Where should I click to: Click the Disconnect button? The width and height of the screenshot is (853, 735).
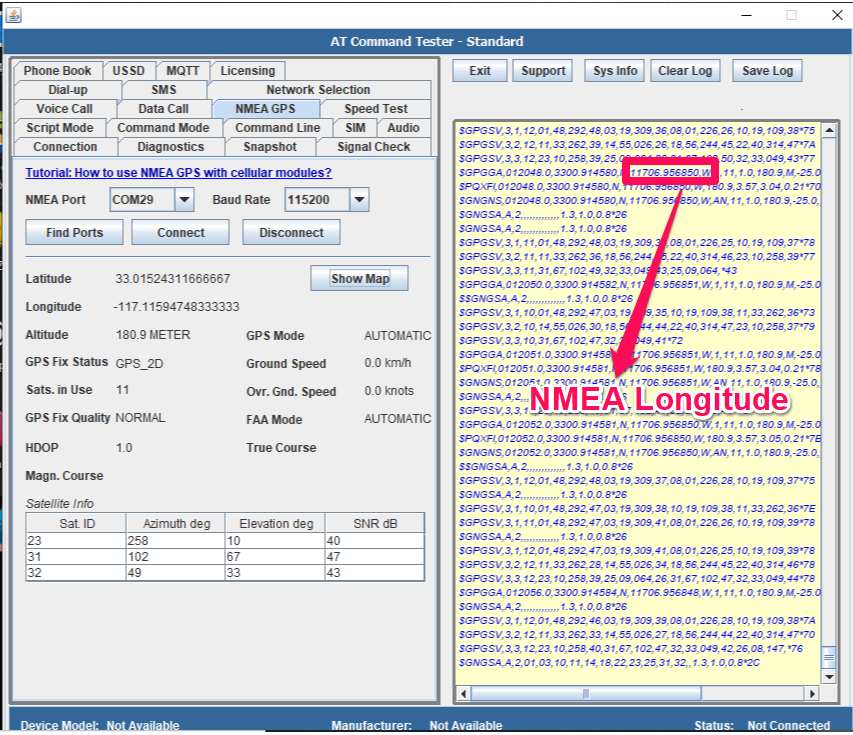[x=291, y=233]
